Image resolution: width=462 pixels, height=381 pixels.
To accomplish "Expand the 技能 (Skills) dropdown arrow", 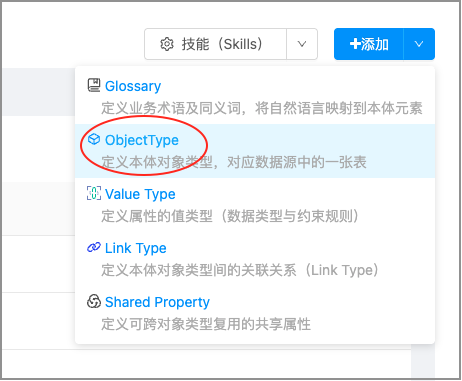I will (302, 44).
